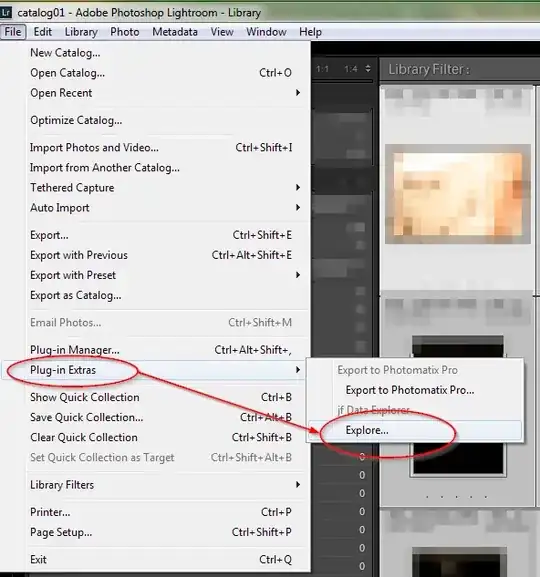
Task: Open the Metadata menu
Action: click(175, 32)
